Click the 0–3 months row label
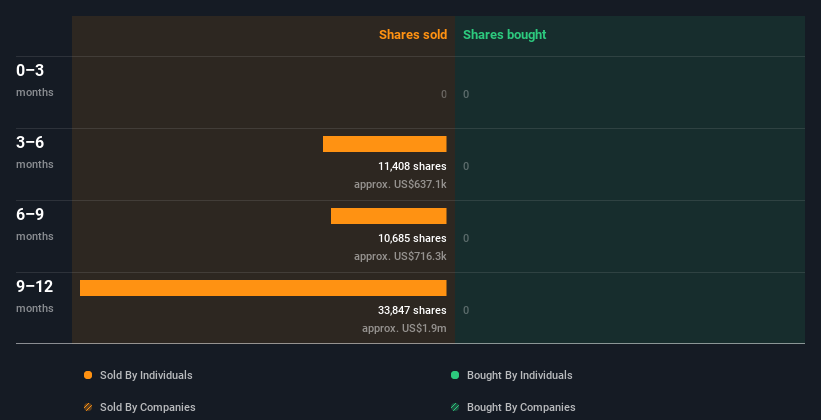Image resolution: width=821 pixels, height=420 pixels. click(x=35, y=80)
